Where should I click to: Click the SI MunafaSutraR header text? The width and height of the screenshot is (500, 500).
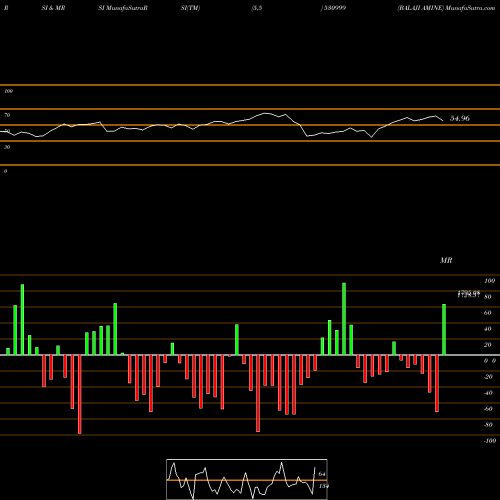(123, 8)
